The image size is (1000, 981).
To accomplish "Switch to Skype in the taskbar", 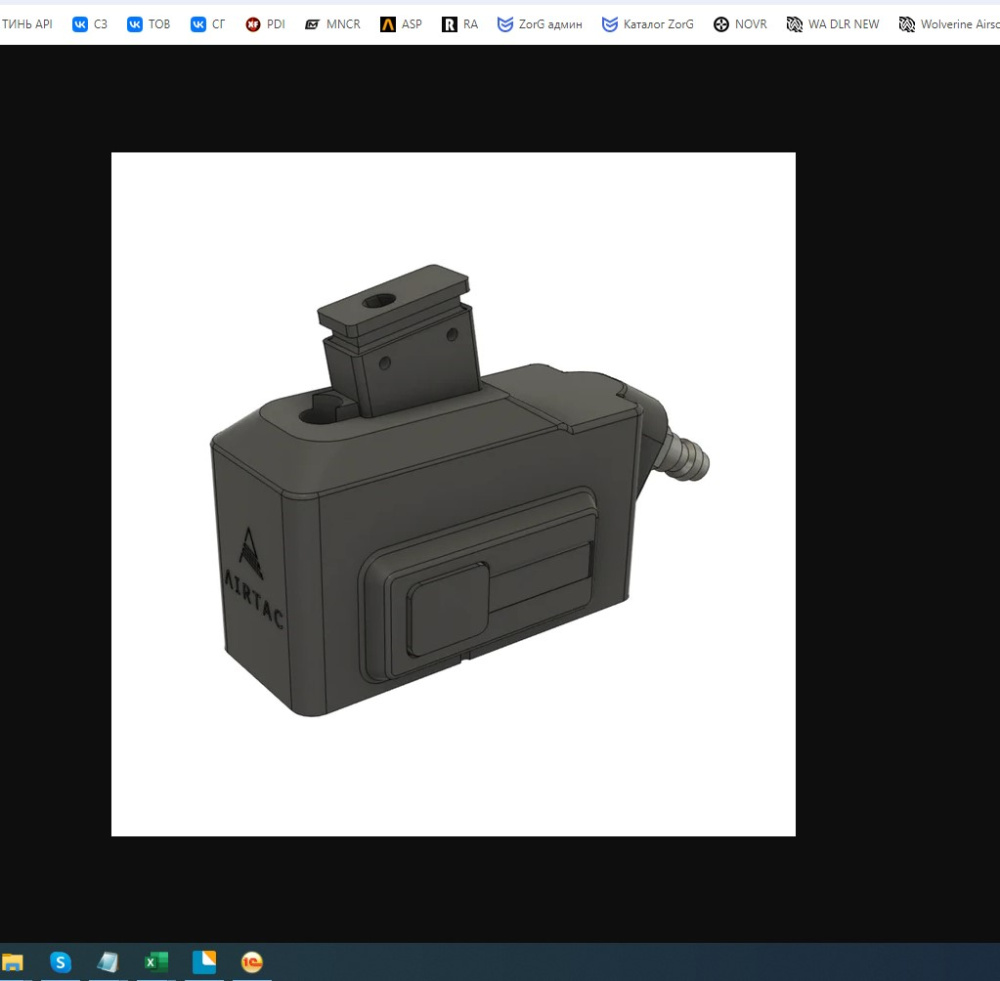I will point(61,962).
